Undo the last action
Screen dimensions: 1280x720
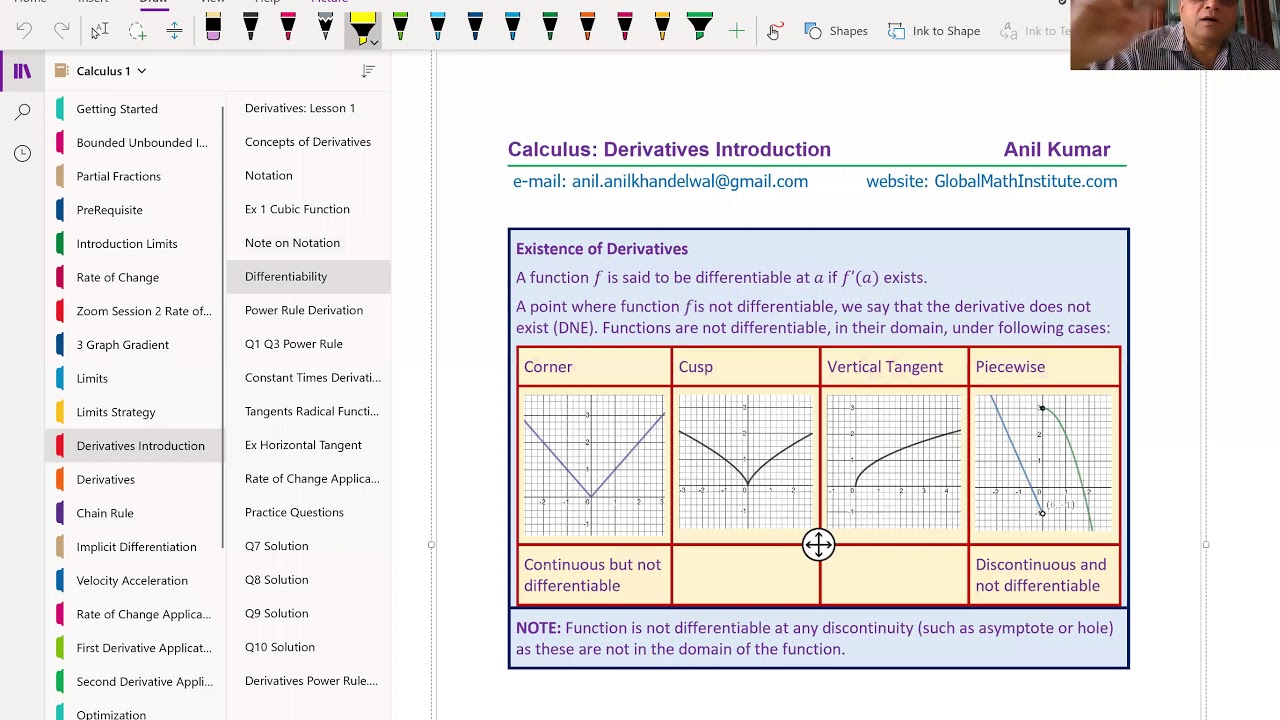click(x=25, y=31)
